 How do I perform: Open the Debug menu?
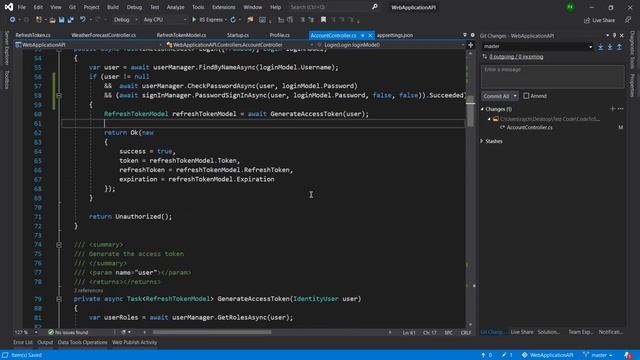[134, 7]
